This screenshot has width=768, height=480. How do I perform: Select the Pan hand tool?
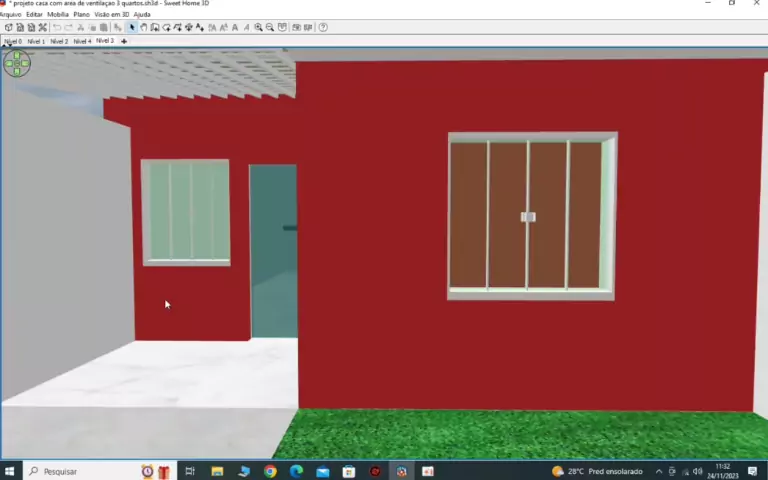click(143, 27)
